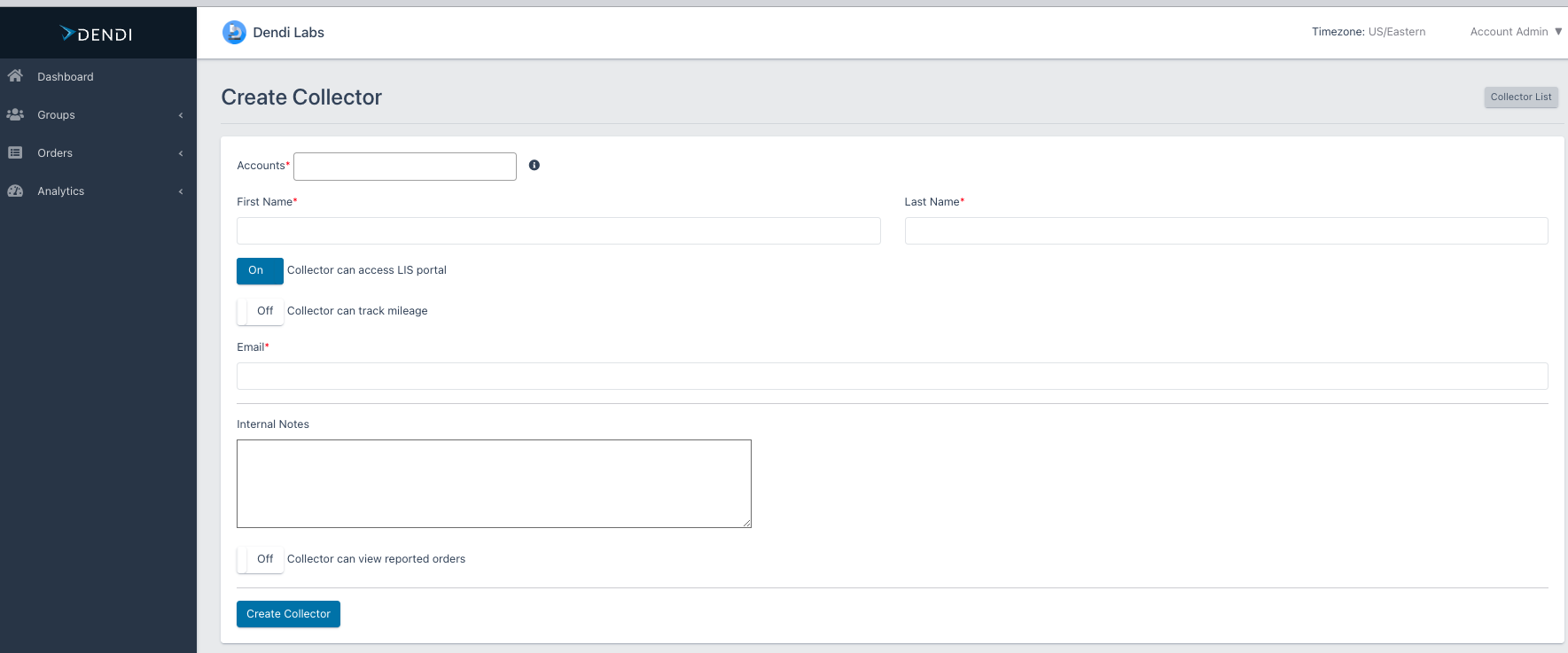Click the Create Collector submit button
The height and width of the screenshot is (653, 1568).
tap(288, 614)
